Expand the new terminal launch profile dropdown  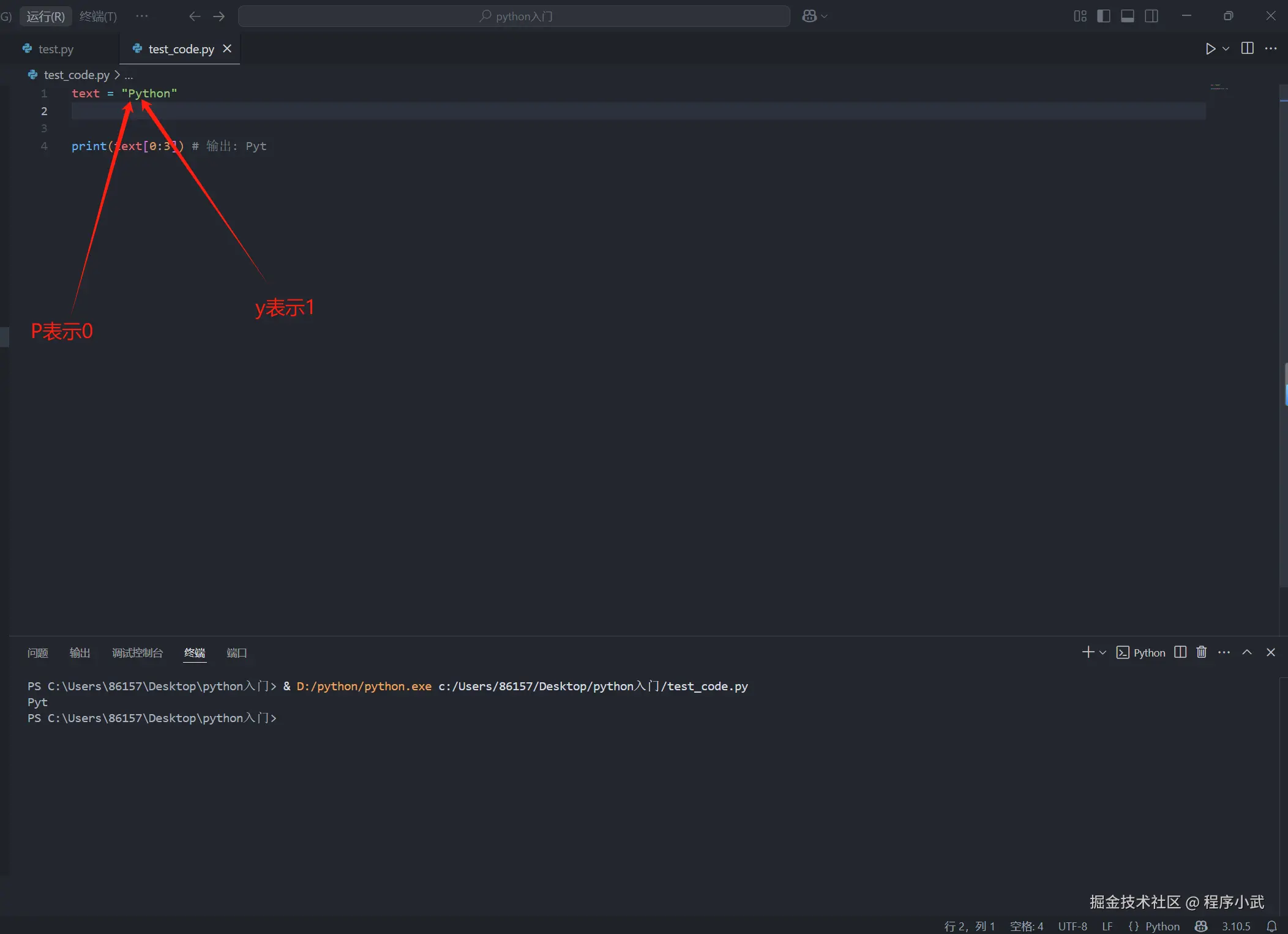[x=1103, y=653]
